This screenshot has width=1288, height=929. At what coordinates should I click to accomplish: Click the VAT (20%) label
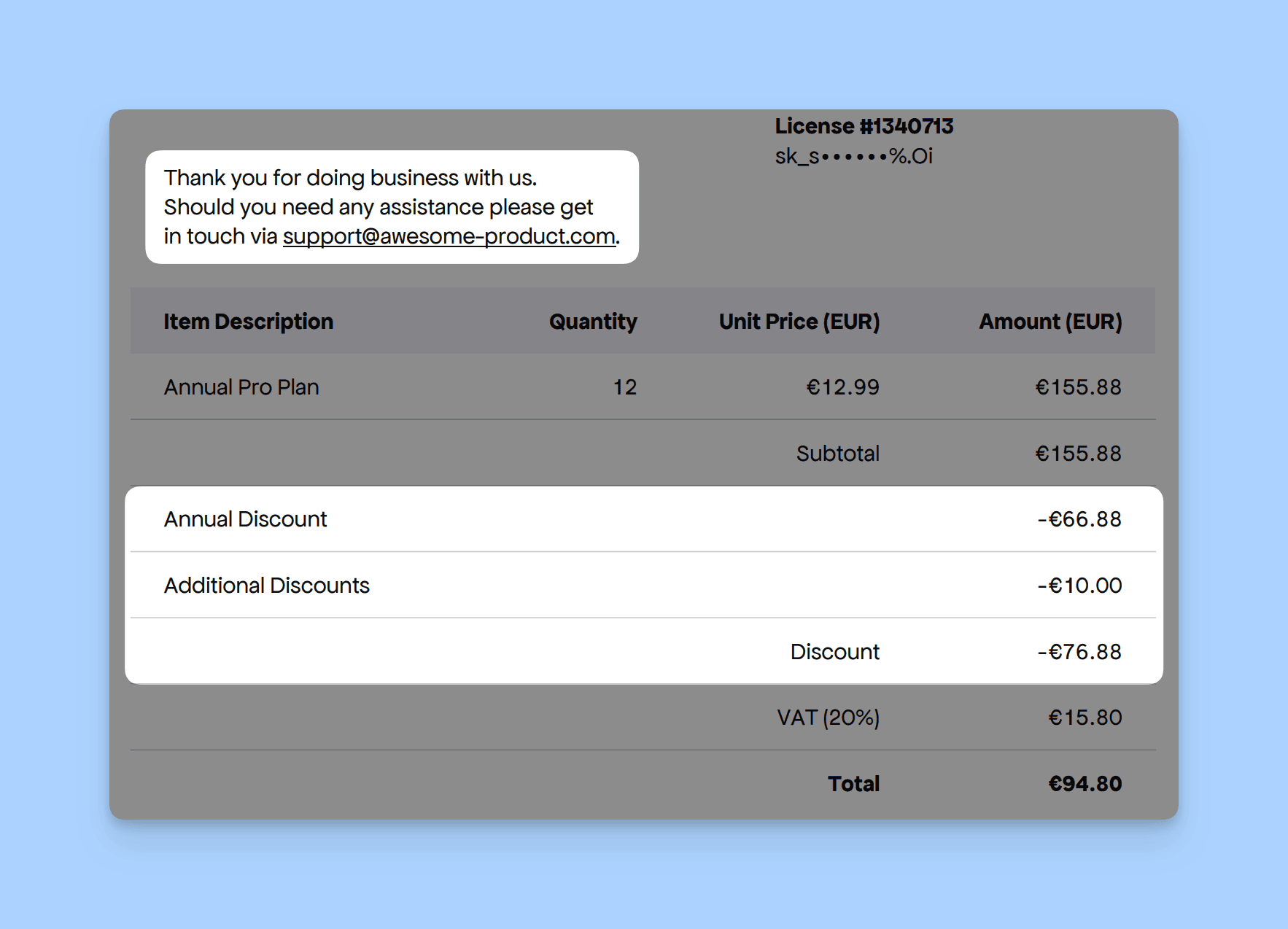tap(829, 718)
